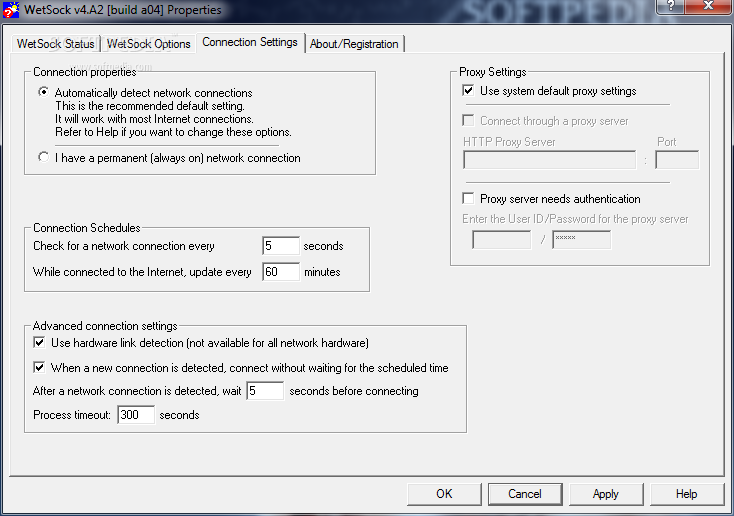The image size is (734, 516).
Task: Choose the permanent always-on network connection option
Action: click(x=44, y=157)
